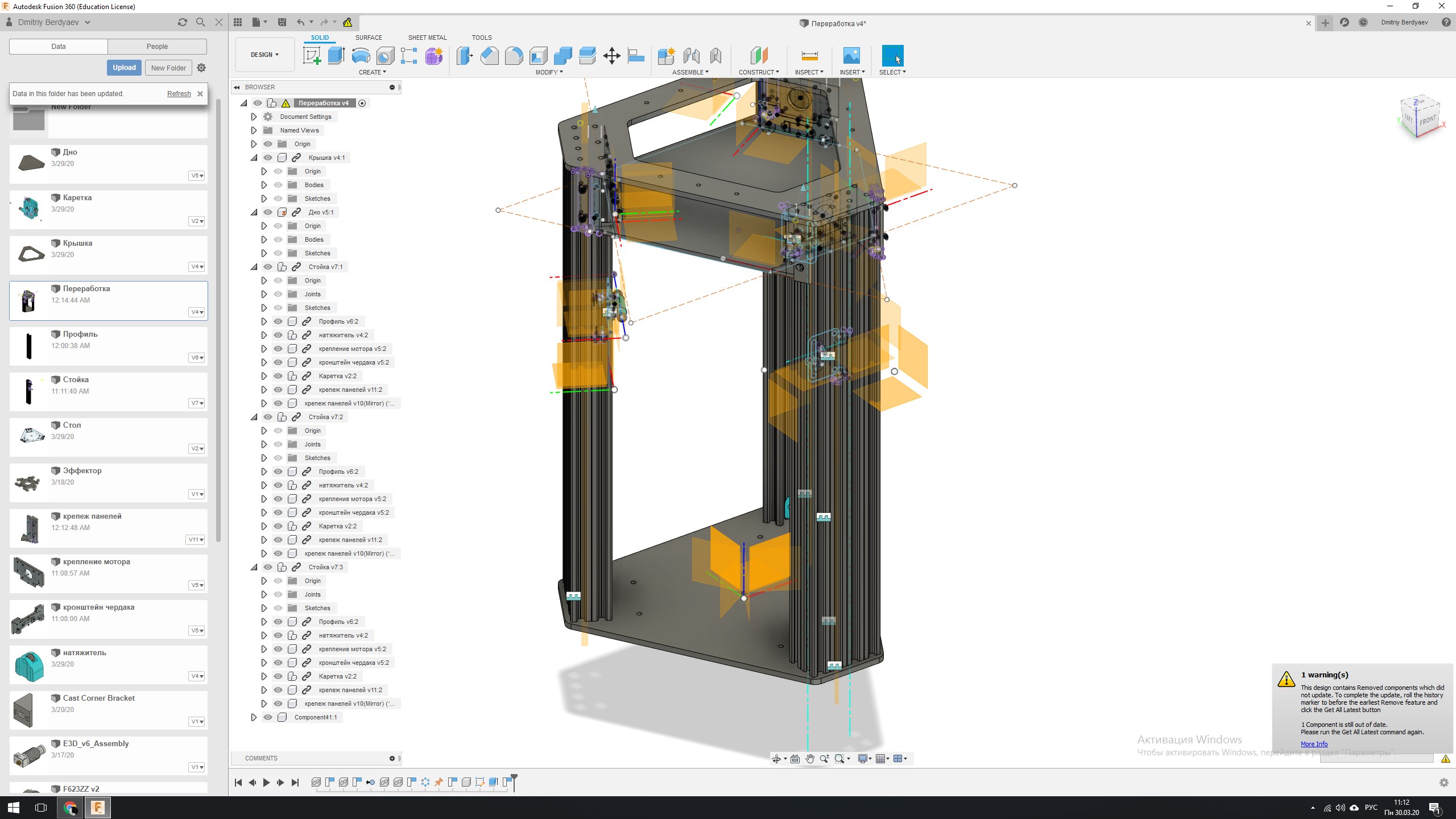Click the ViewCube FRONT face
Viewport: 1456px width, 819px height.
(x=1427, y=121)
